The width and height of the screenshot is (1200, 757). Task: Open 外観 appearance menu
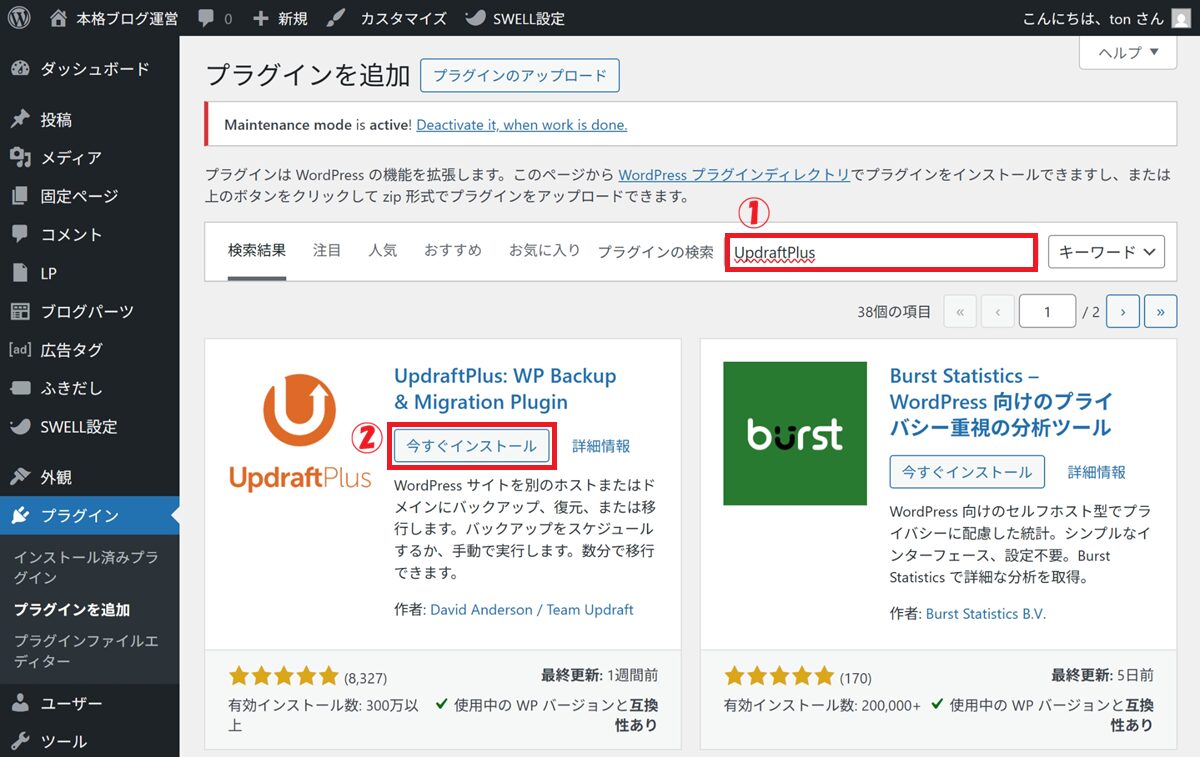point(56,477)
